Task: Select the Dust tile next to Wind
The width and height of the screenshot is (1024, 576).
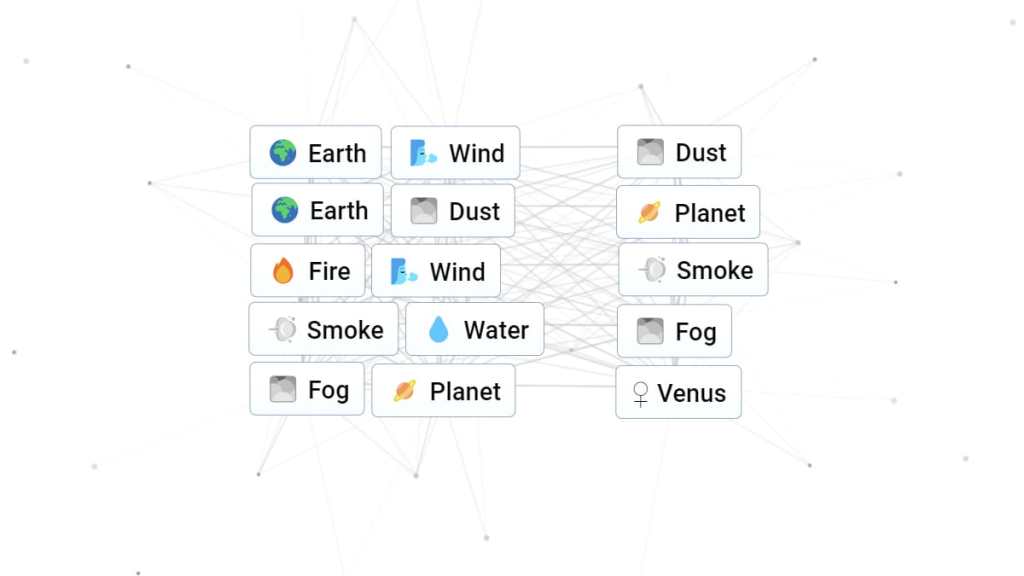Action: pyautogui.click(x=453, y=211)
